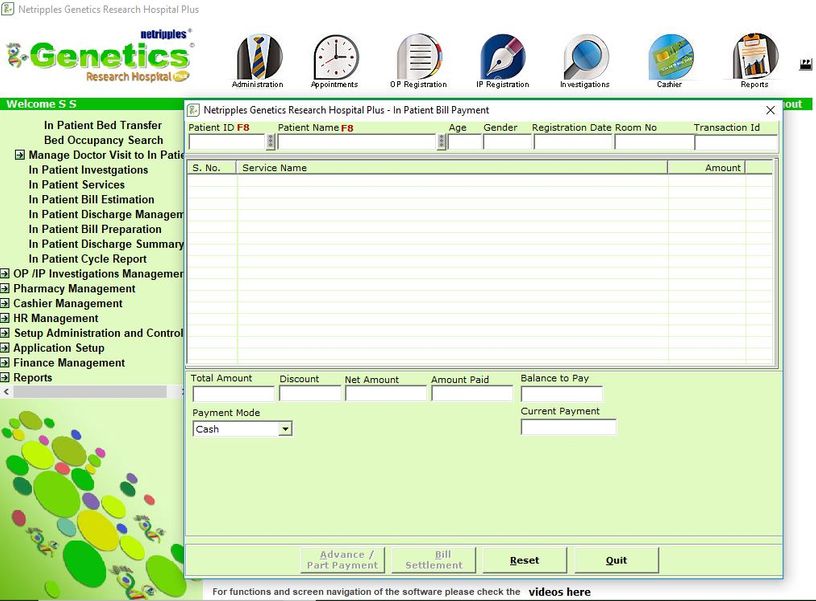Screen dimensions: 816x601
Task: Open In Patient Services
Action: [x=76, y=185]
